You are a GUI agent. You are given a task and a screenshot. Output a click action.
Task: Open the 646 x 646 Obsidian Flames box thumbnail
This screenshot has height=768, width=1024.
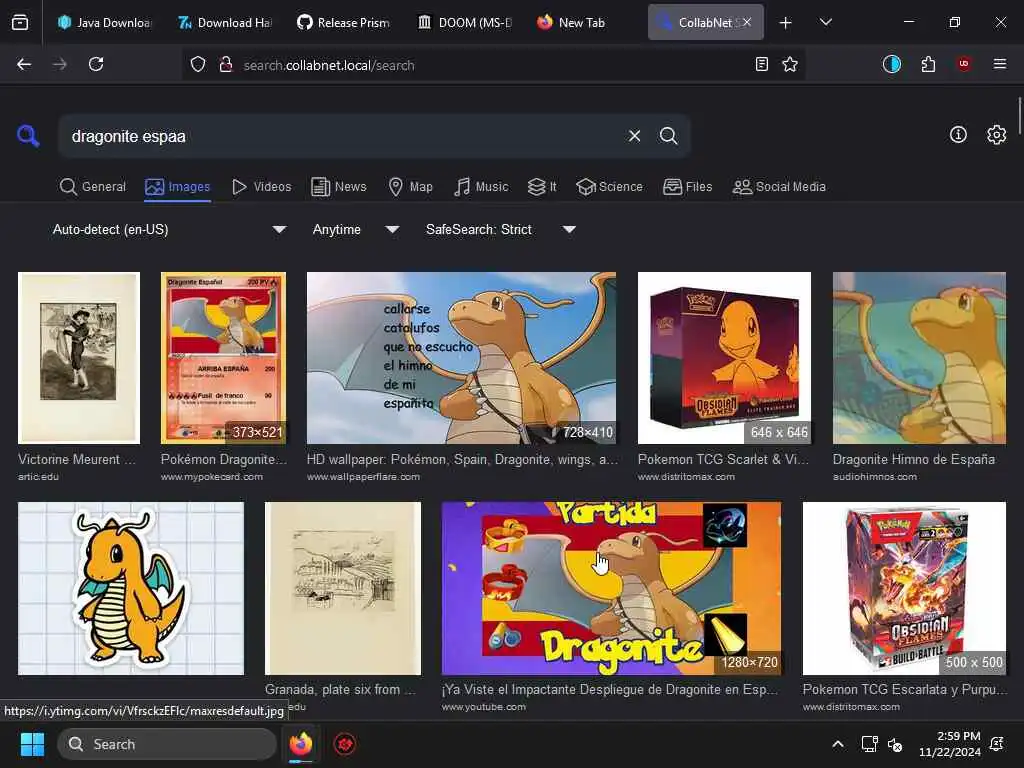(724, 358)
